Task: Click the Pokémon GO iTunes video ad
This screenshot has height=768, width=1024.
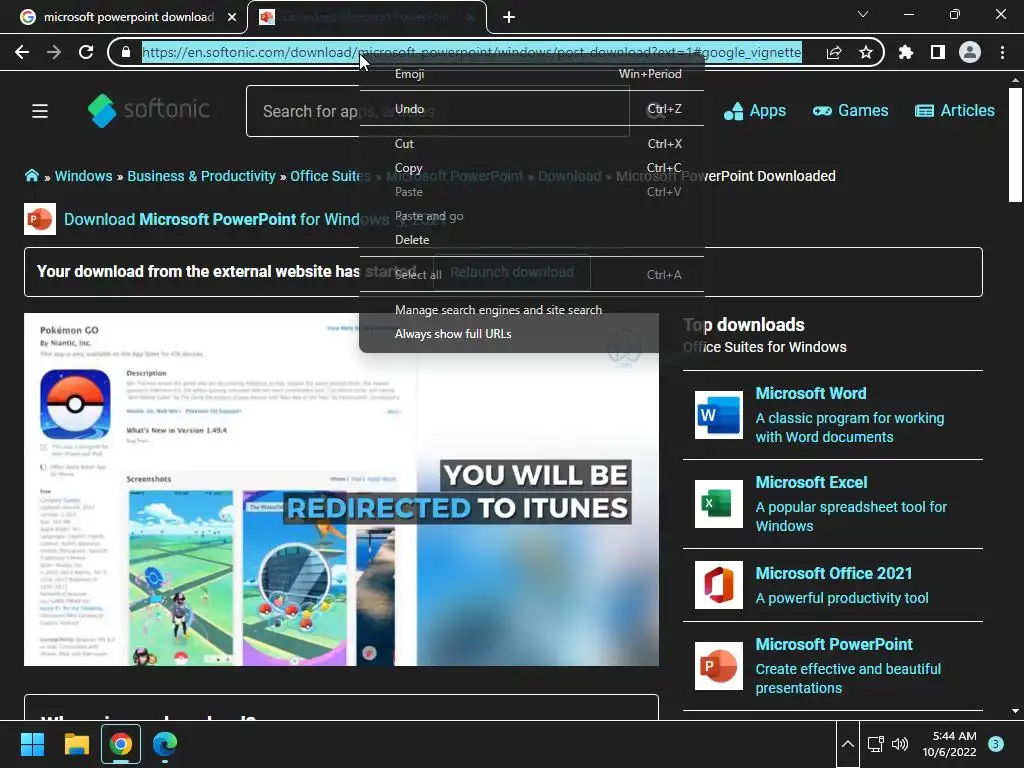Action: [341, 490]
